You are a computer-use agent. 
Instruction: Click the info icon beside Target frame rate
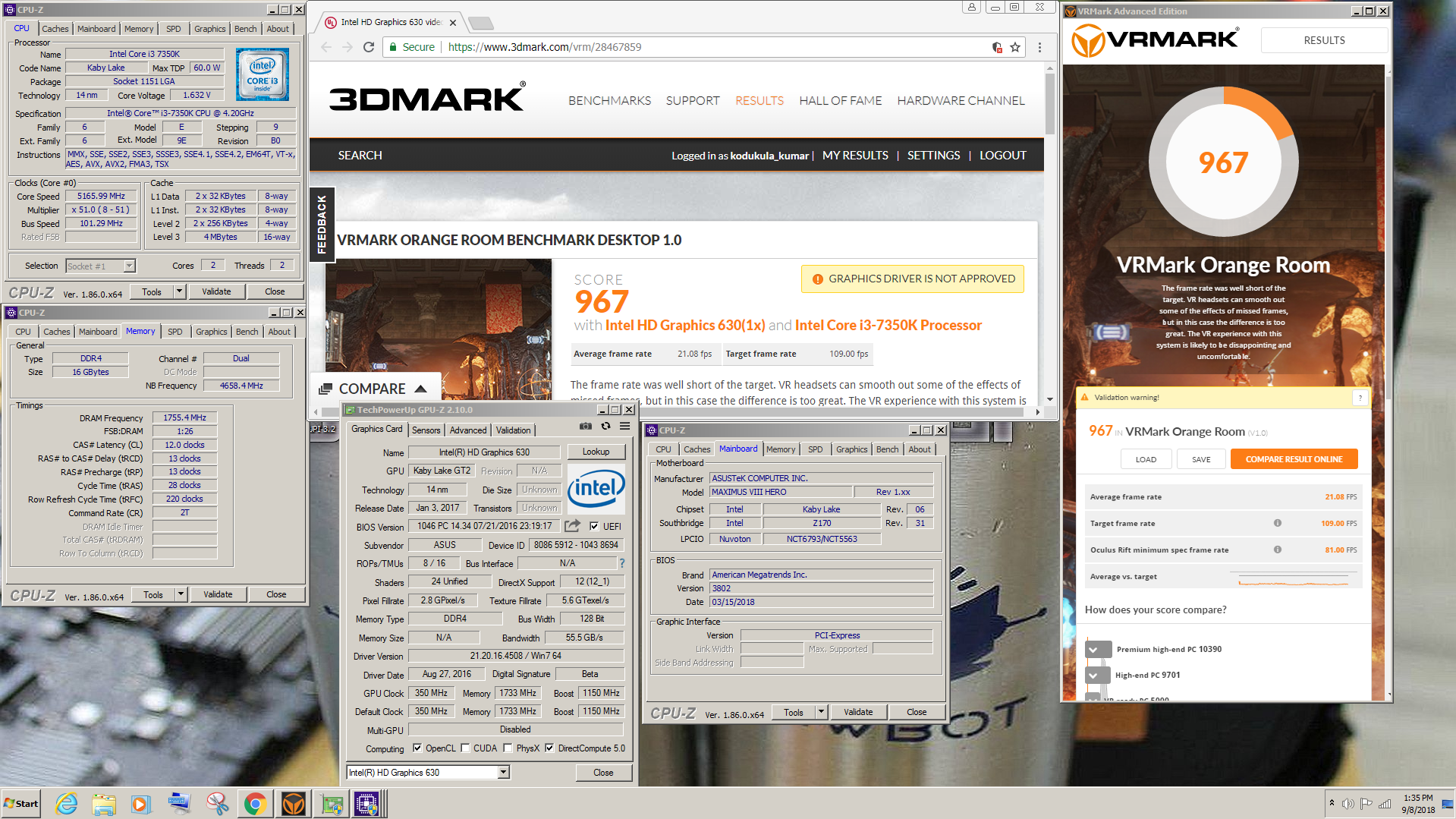pos(1278,523)
